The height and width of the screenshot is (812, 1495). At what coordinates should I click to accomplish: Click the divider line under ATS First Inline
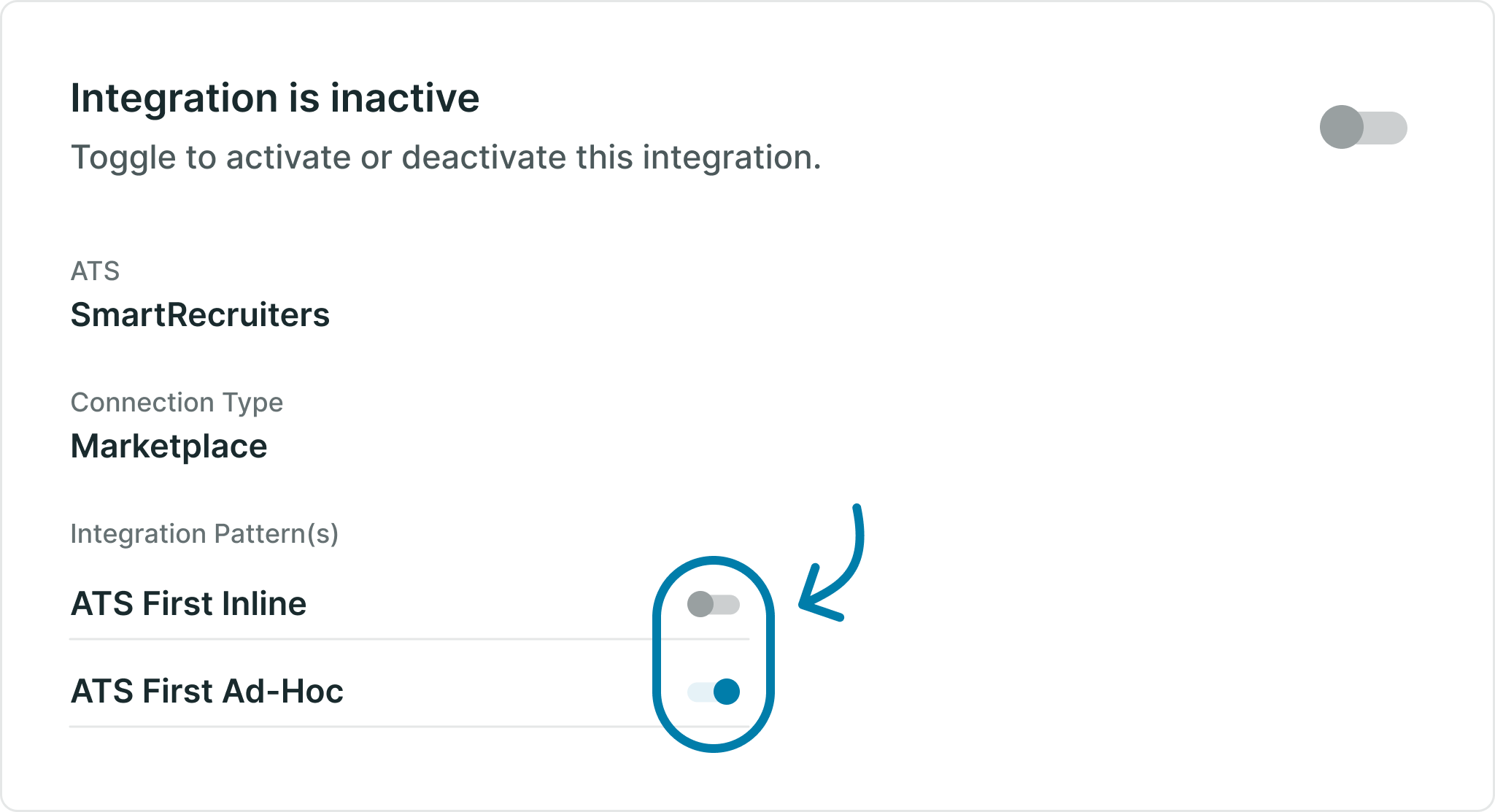click(x=365, y=639)
